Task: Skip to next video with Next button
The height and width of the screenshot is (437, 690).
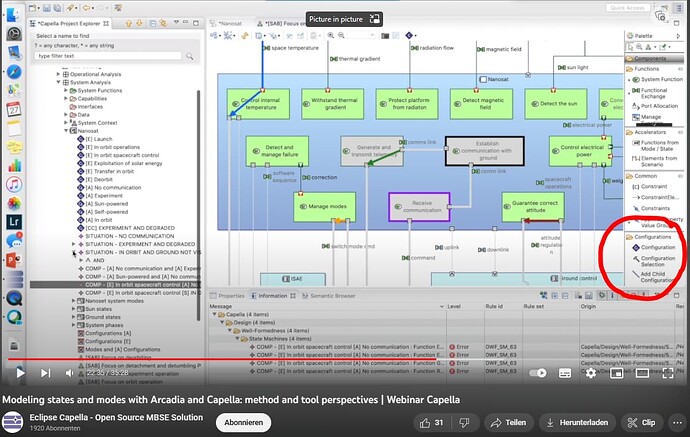Action: coord(45,373)
